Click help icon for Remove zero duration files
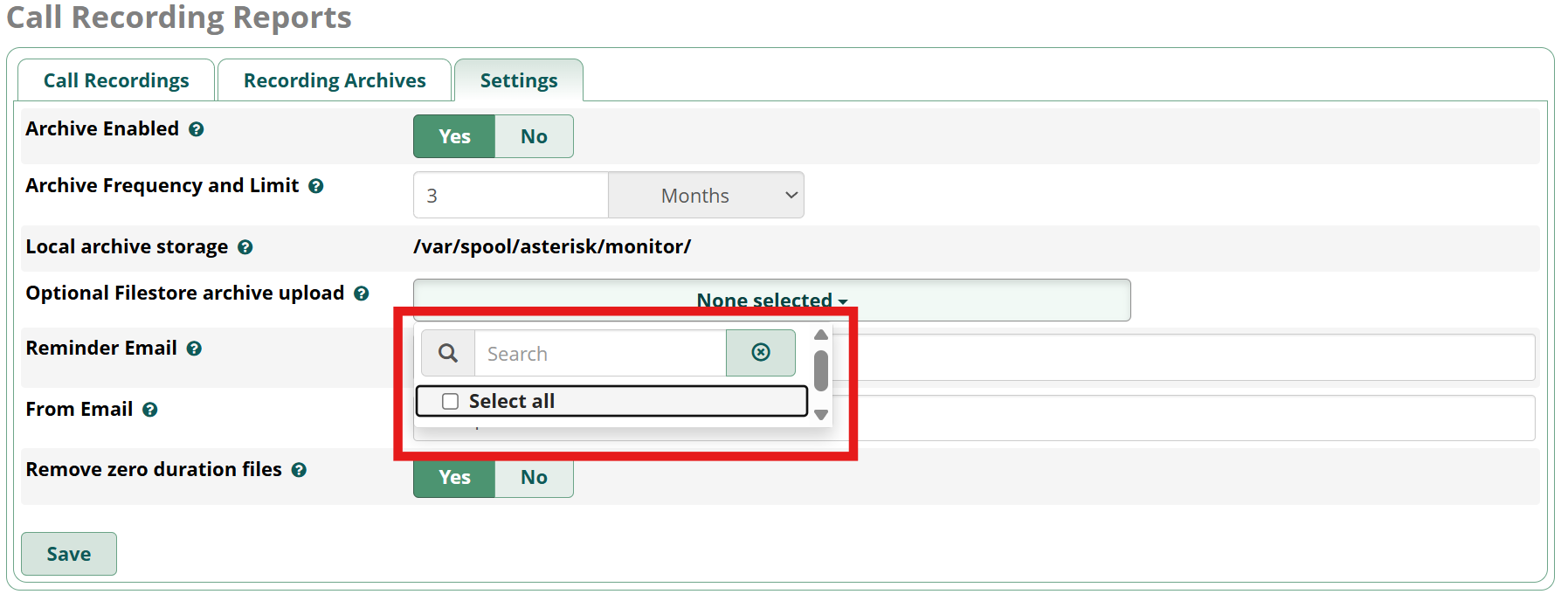 pyautogui.click(x=299, y=470)
